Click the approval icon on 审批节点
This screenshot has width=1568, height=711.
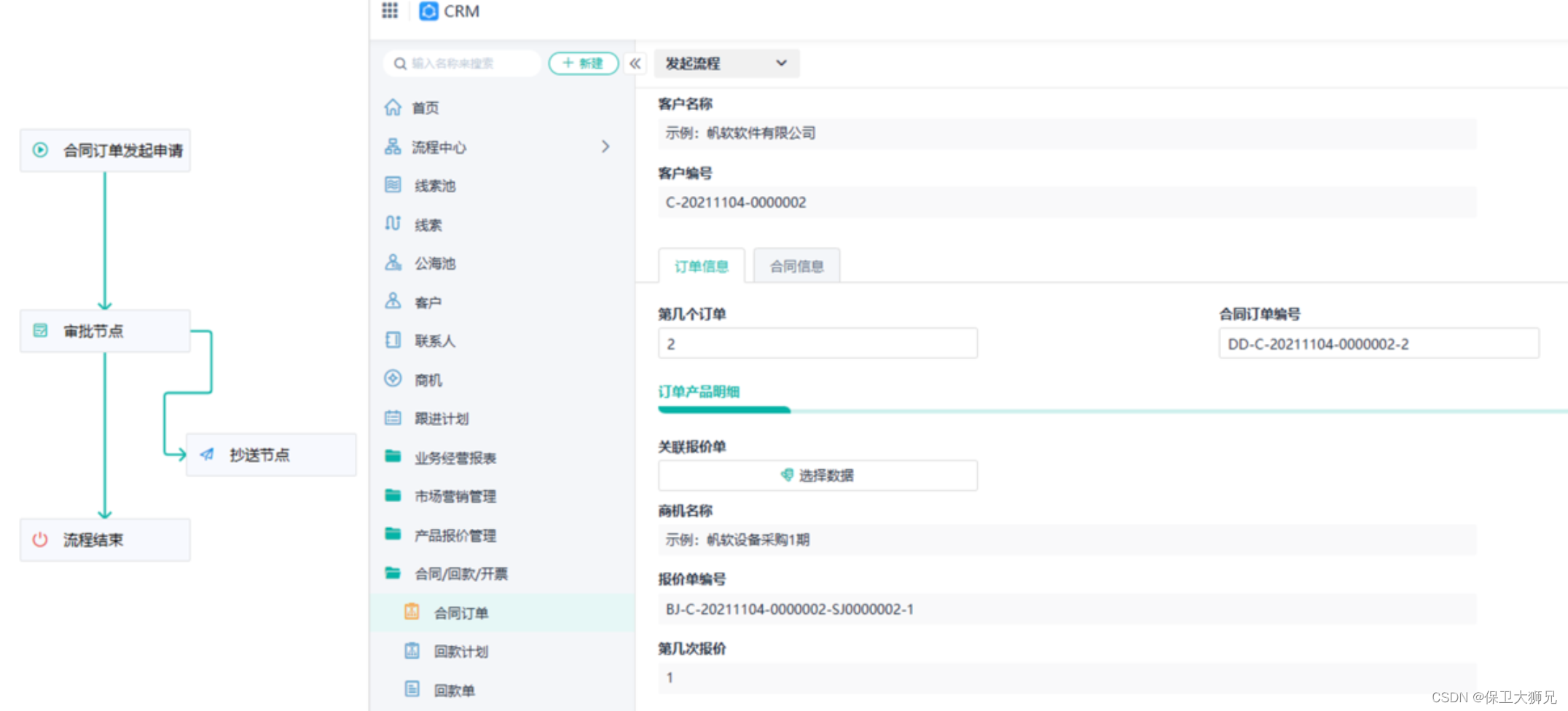click(x=41, y=331)
